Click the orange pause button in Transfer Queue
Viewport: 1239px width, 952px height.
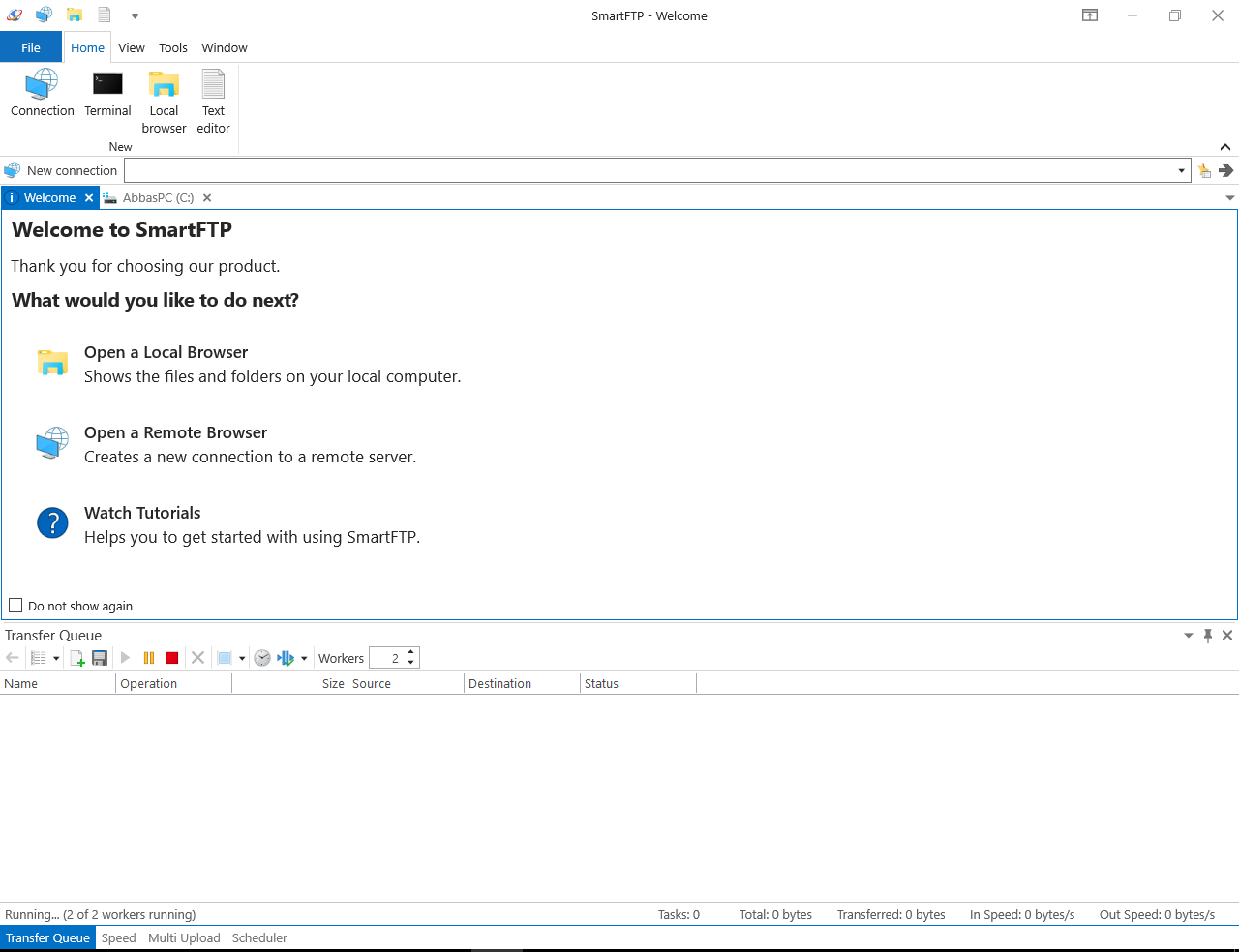click(x=149, y=658)
